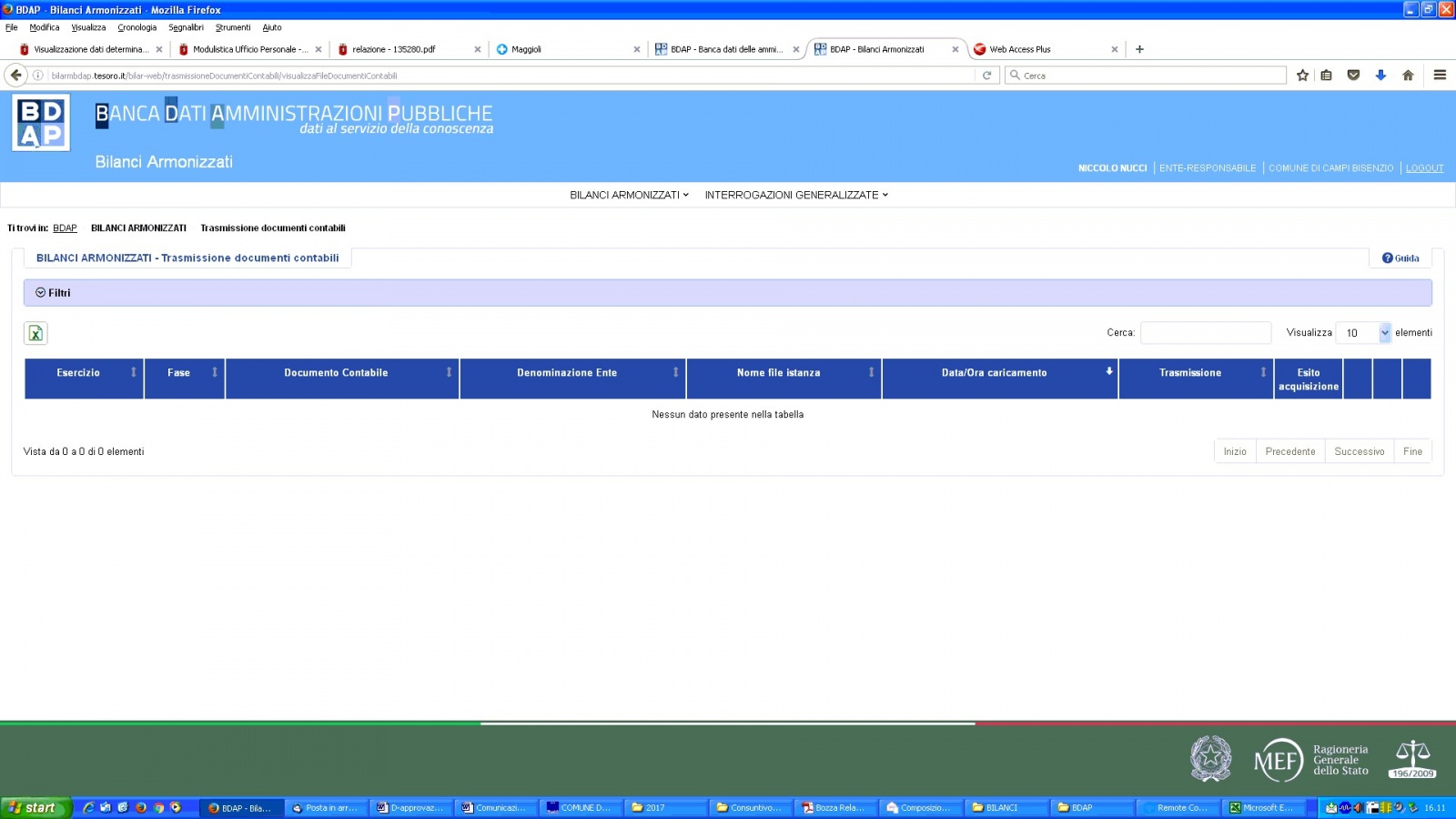
Task: Open Cronologia menu in menu bar
Action: [136, 27]
